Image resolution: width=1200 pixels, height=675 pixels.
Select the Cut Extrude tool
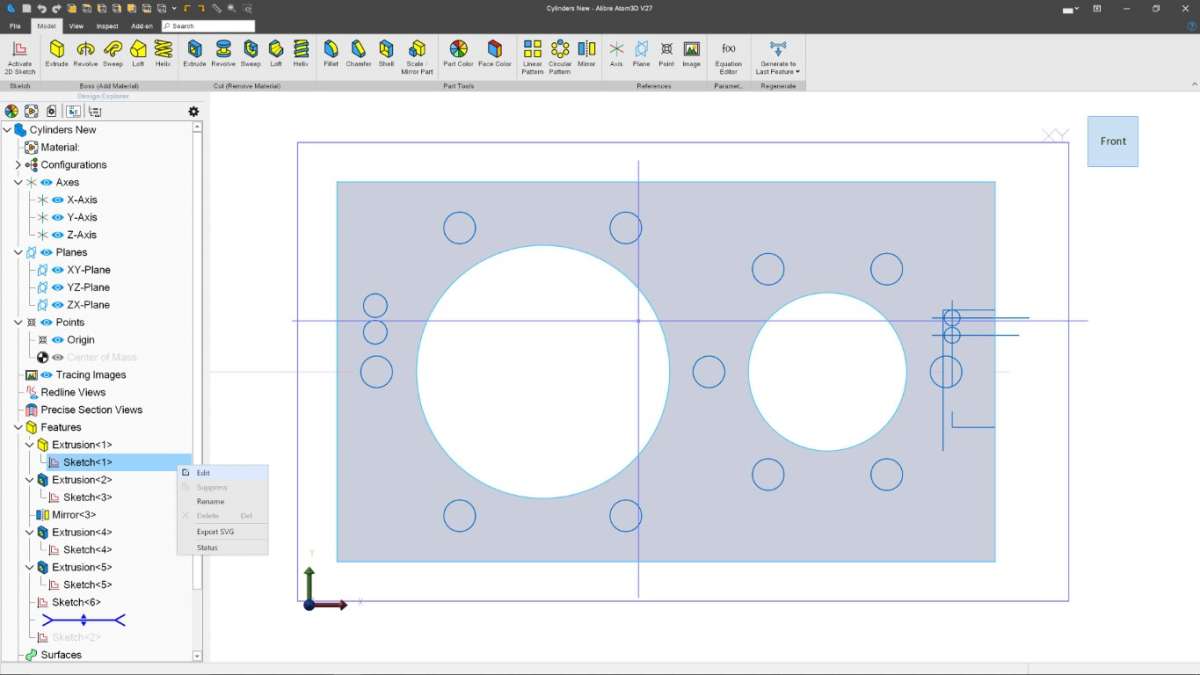[194, 54]
